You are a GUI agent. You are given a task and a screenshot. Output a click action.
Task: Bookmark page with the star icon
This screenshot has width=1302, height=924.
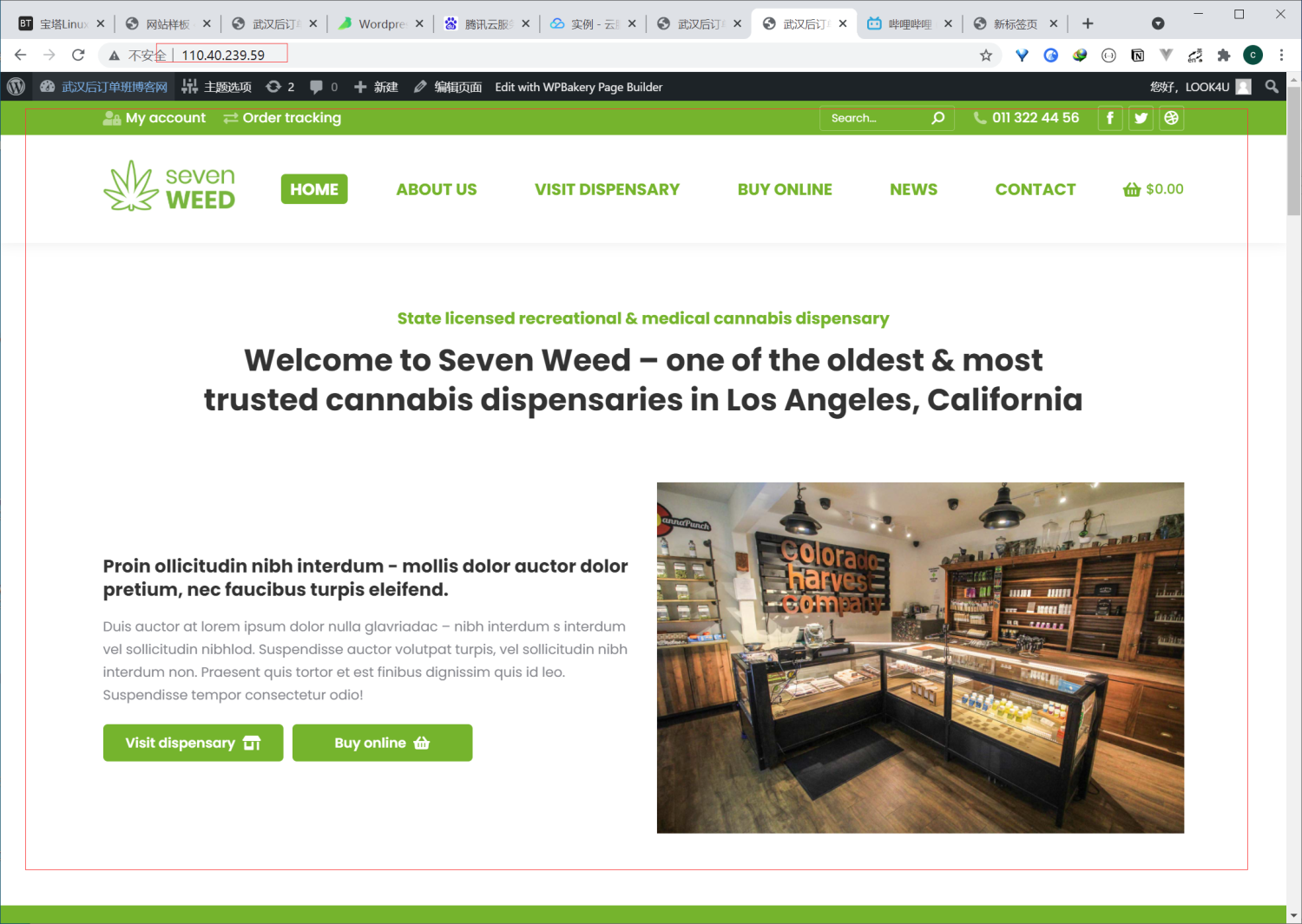point(986,56)
